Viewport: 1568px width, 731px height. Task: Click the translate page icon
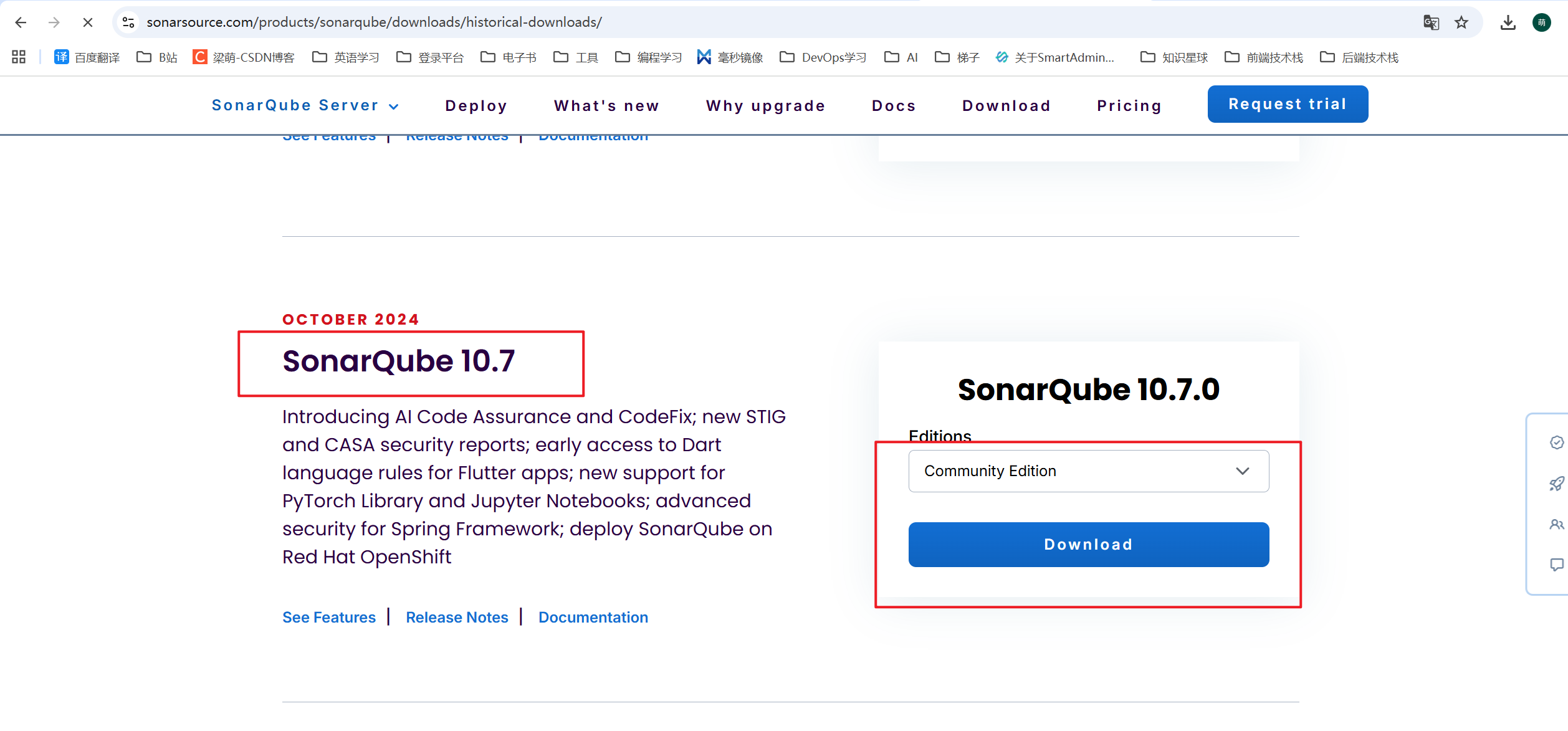(1432, 22)
